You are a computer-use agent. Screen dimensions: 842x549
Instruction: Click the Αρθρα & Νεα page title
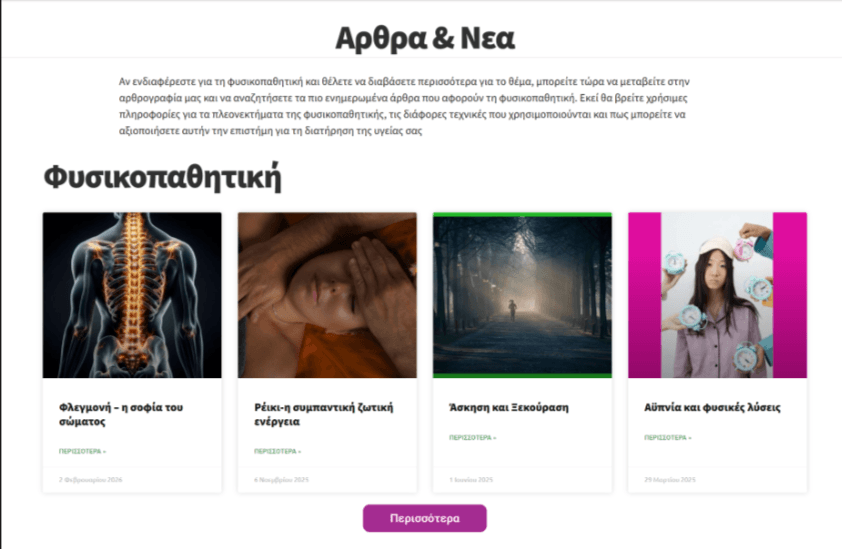click(x=425, y=38)
